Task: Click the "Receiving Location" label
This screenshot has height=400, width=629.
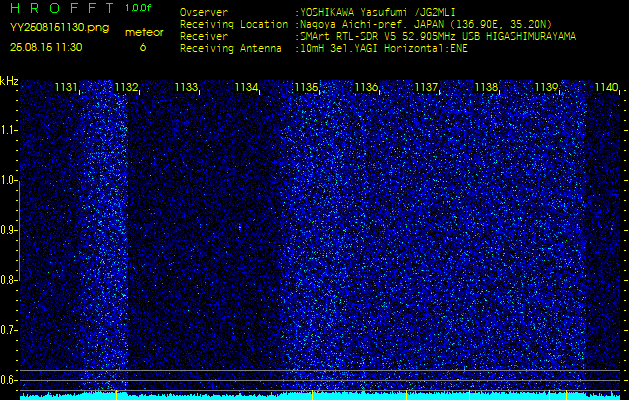Action: (234, 24)
